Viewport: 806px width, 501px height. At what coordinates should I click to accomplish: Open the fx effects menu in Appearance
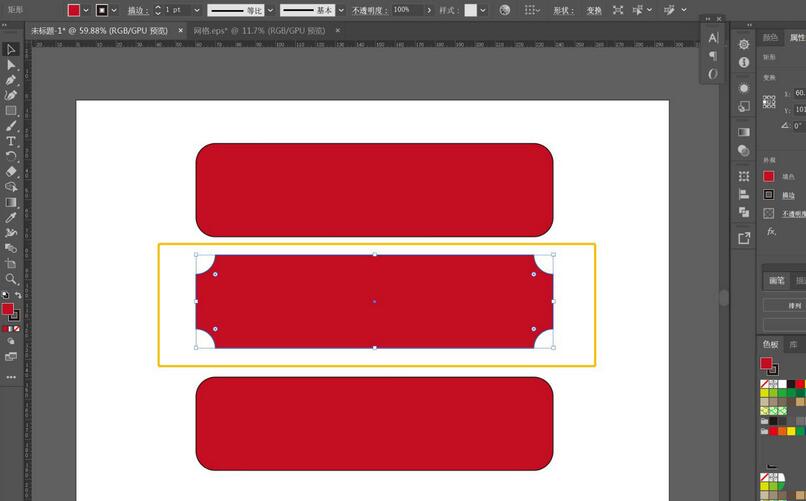[771, 231]
